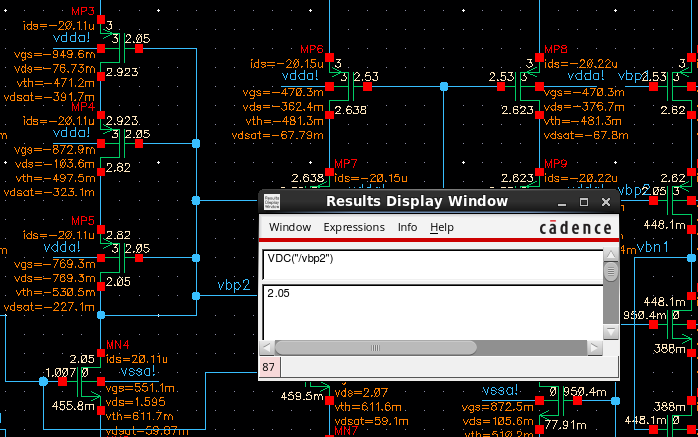Click MP8's vds=-376.7m annotation
The width and height of the screenshot is (698, 437).
tap(584, 107)
